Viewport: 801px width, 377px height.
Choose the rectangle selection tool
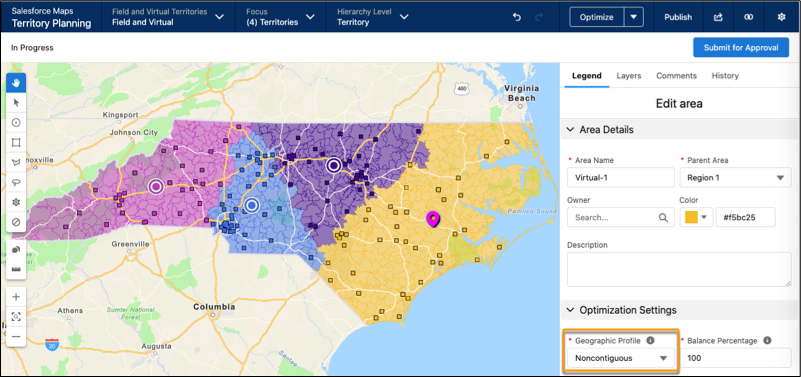pos(16,143)
